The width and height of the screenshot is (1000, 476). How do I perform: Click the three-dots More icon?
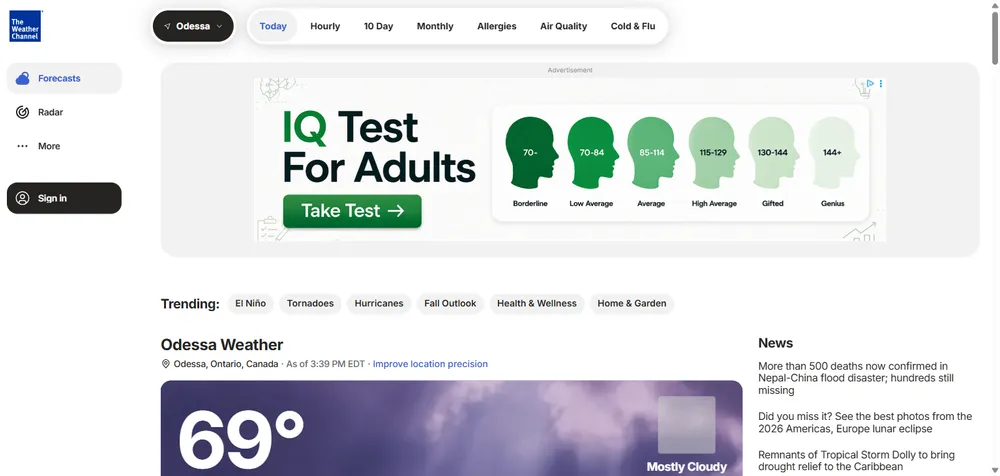point(22,146)
